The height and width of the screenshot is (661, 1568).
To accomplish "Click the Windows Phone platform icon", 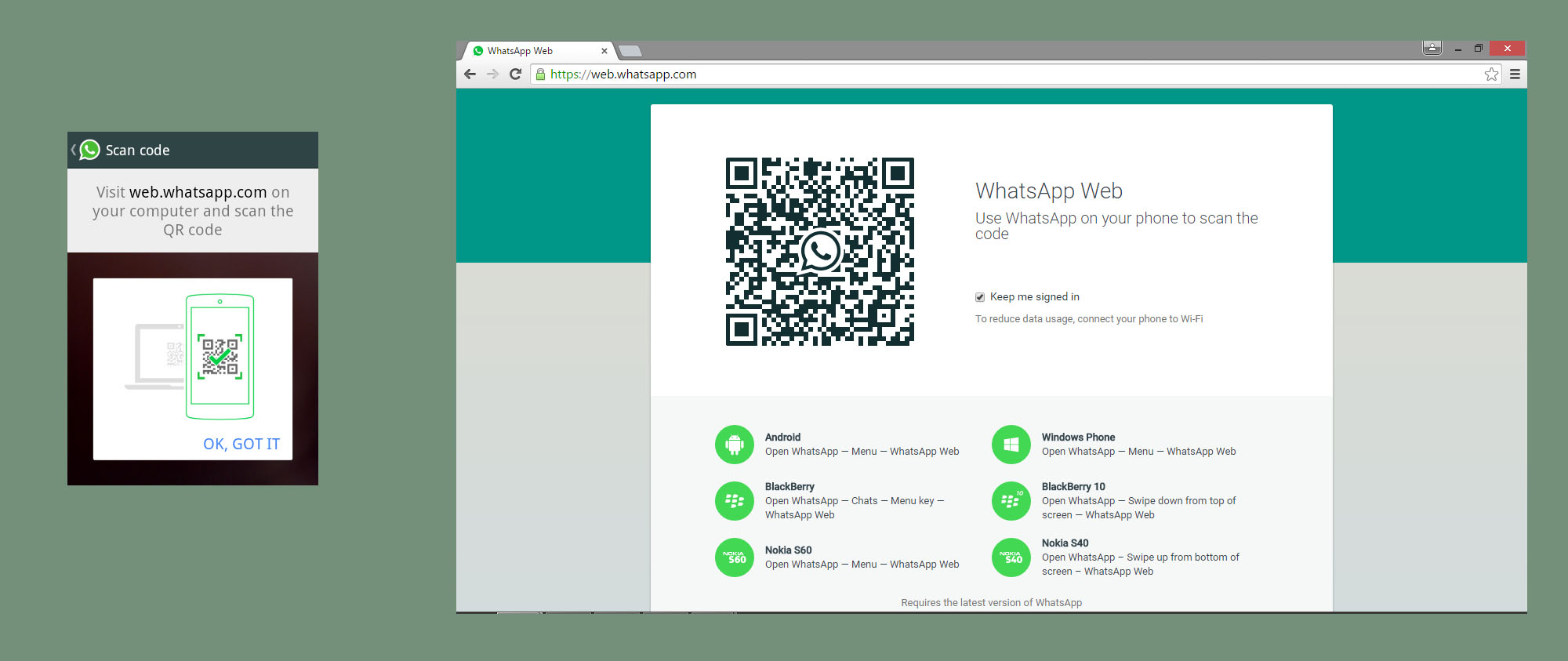I will coord(1011,445).
